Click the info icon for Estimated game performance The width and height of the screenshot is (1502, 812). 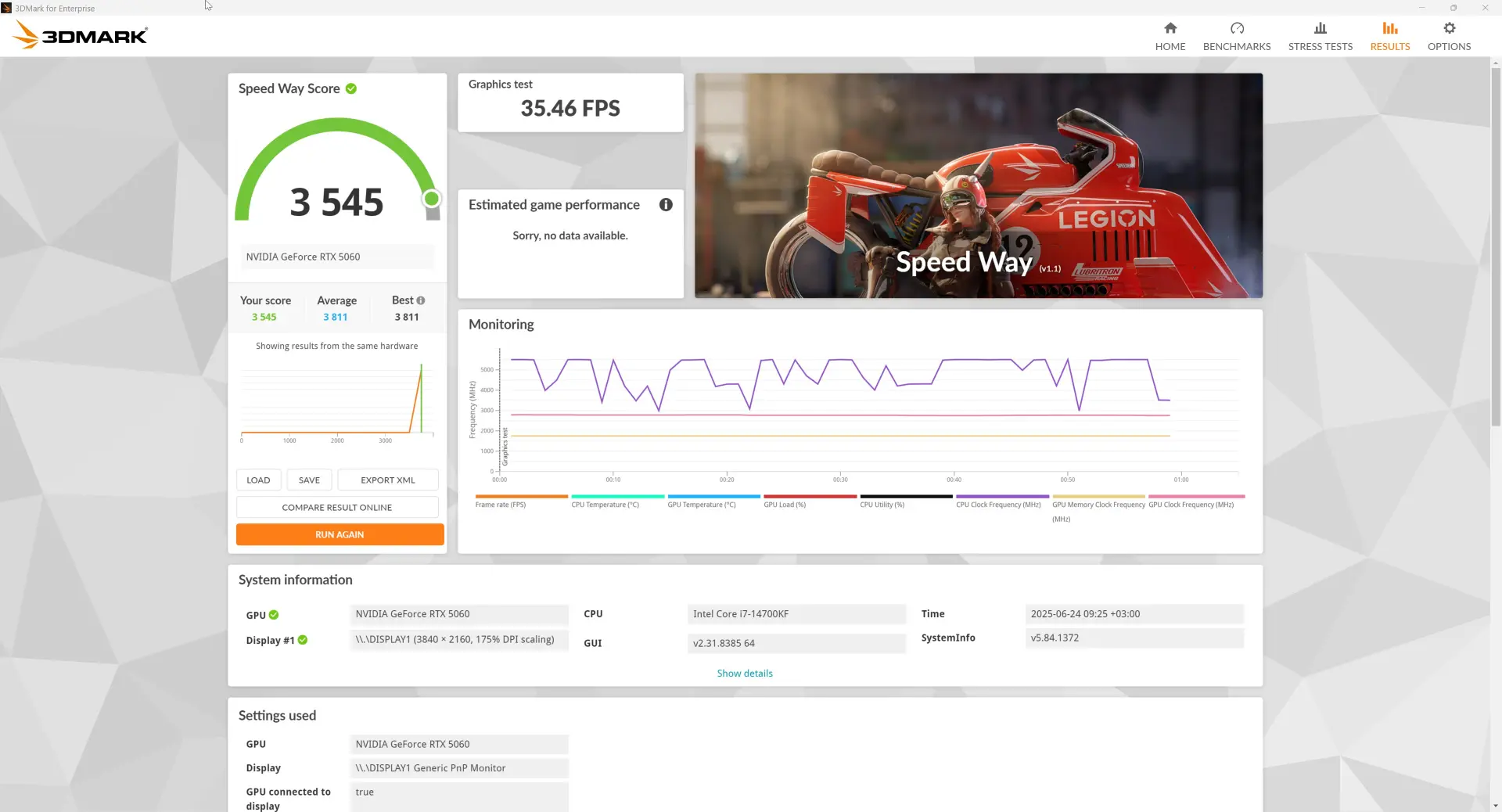[x=666, y=204]
